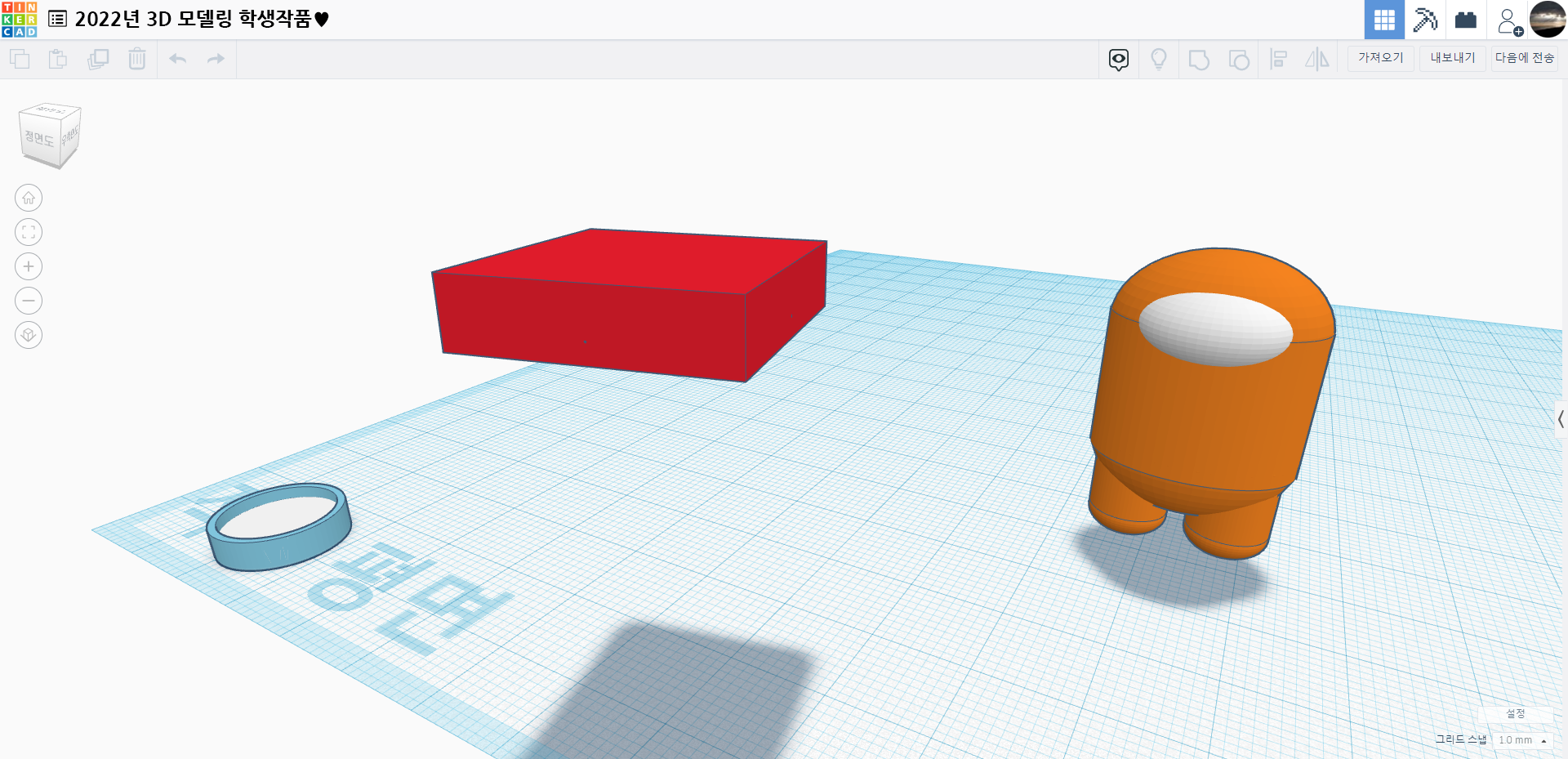Open the design list icon beside title
Viewport: 1568px width, 759px height.
pyautogui.click(x=57, y=19)
